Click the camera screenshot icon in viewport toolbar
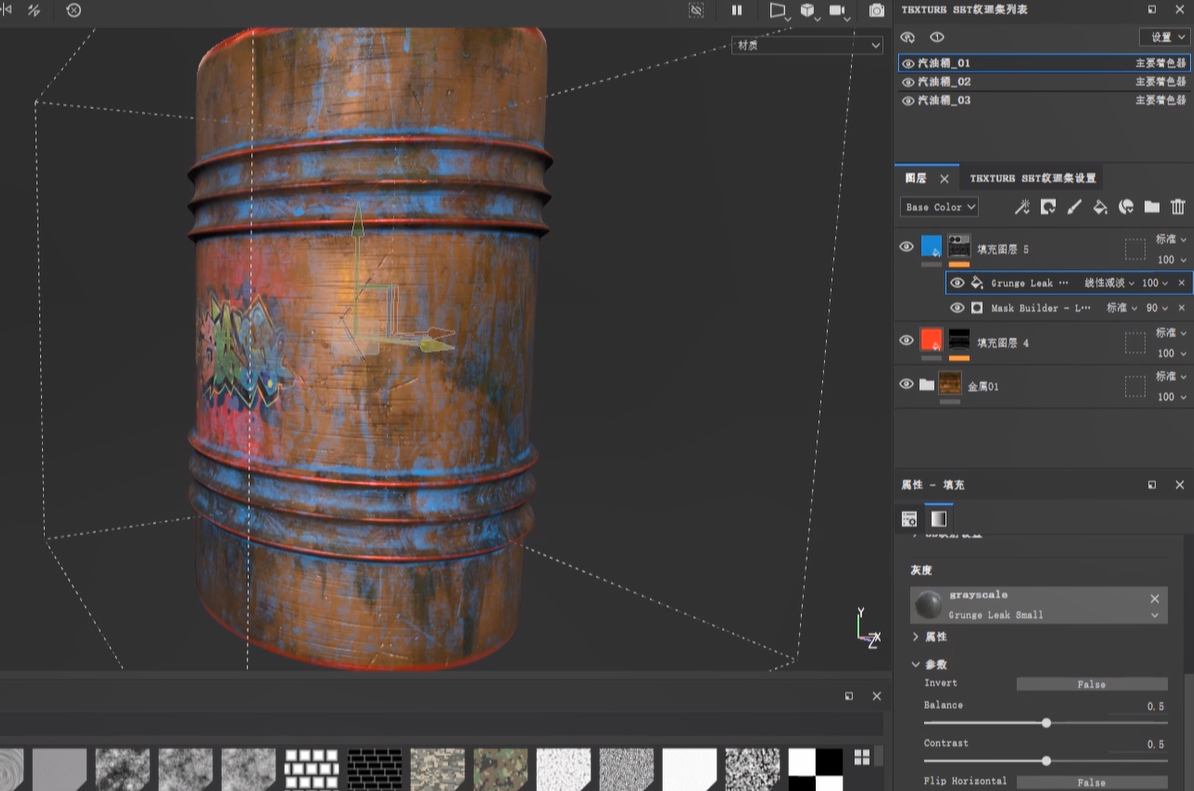The width and height of the screenshot is (1194, 791). click(x=876, y=10)
